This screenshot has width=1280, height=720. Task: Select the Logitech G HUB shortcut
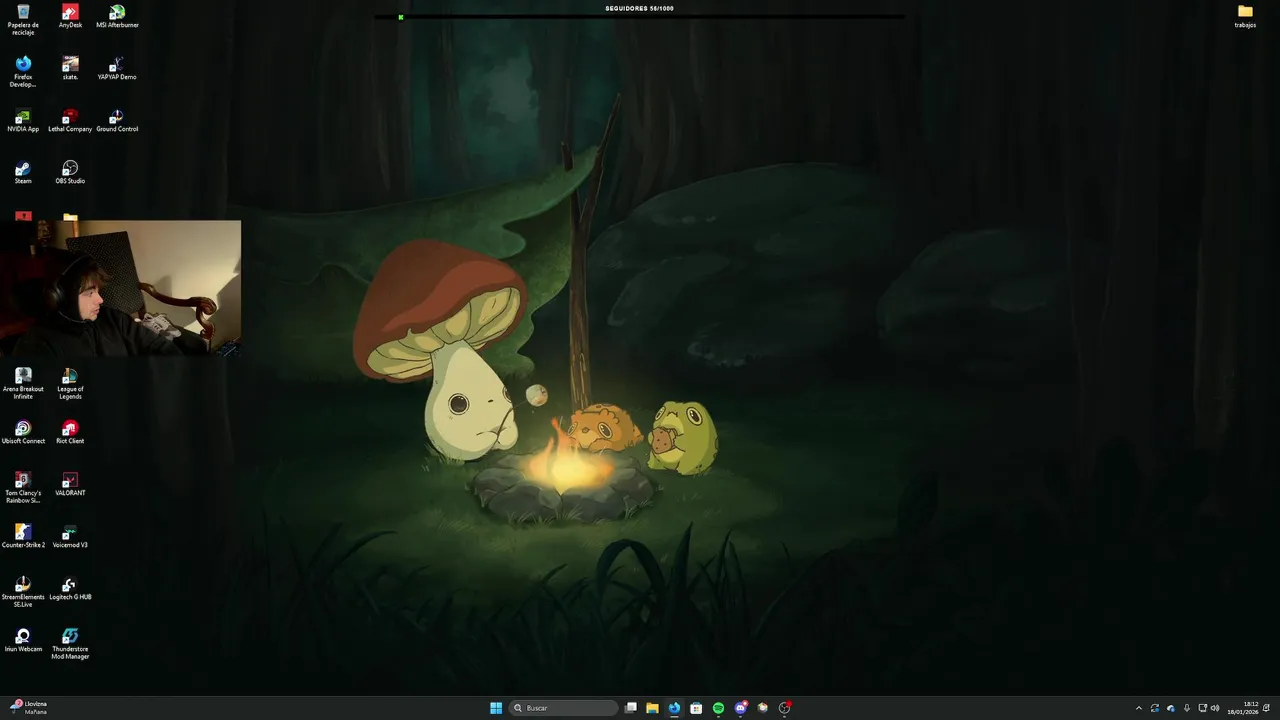(x=70, y=588)
